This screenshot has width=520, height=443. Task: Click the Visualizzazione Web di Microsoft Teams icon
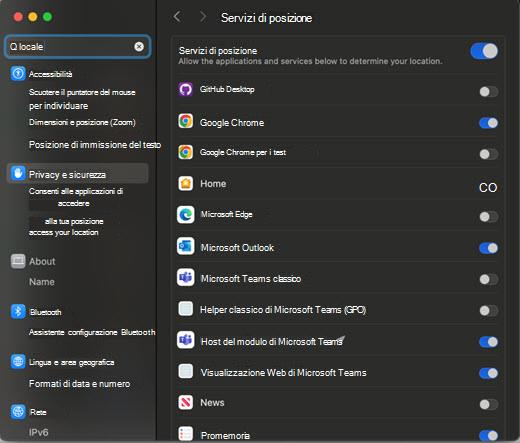186,371
